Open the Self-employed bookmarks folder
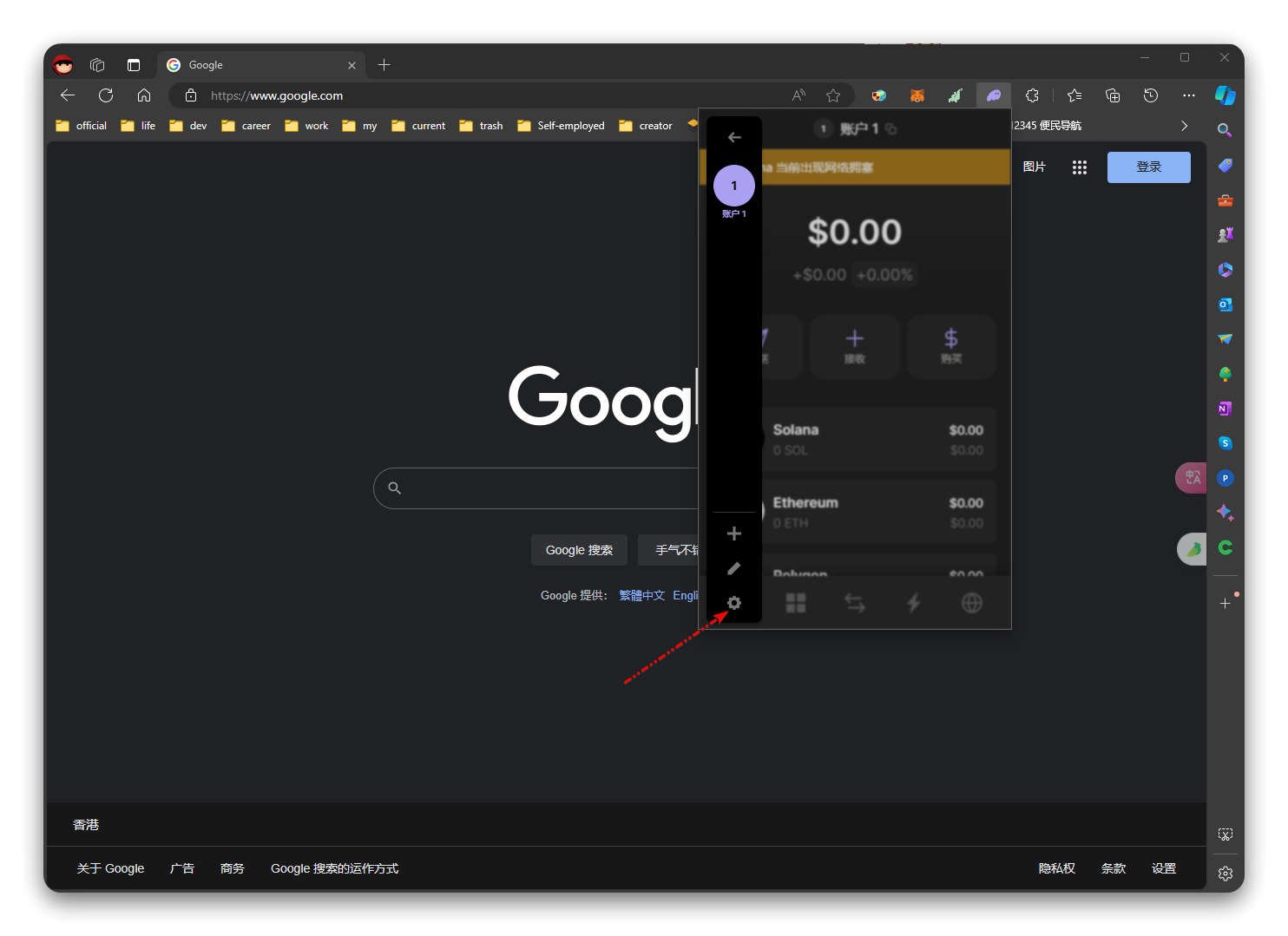 click(562, 126)
